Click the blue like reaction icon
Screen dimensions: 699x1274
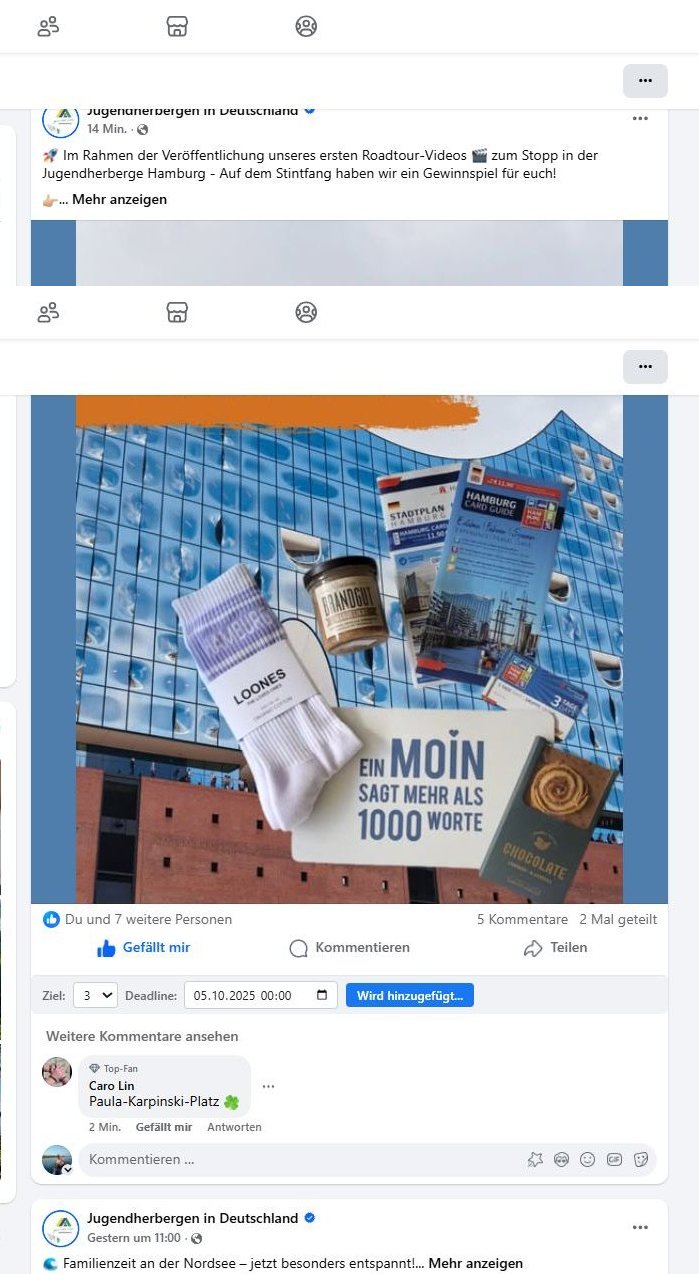[x=51, y=919]
